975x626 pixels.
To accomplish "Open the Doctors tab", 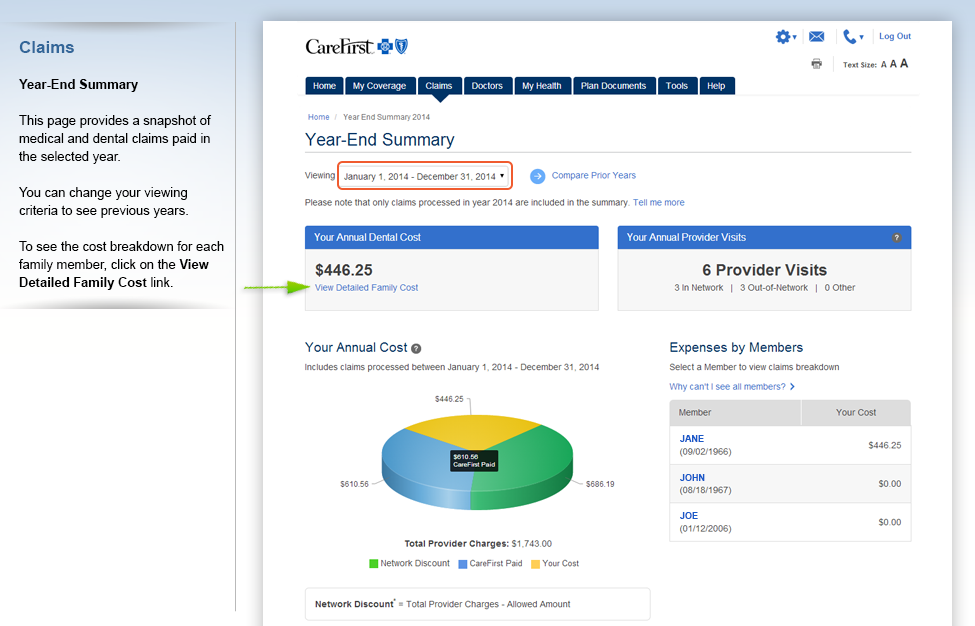I will tap(487, 86).
